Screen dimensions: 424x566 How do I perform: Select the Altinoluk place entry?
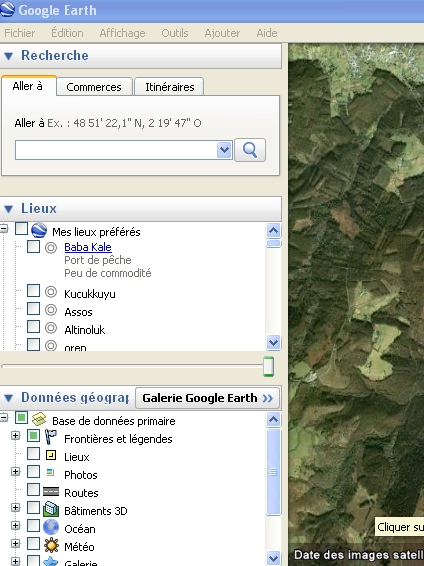click(84, 330)
